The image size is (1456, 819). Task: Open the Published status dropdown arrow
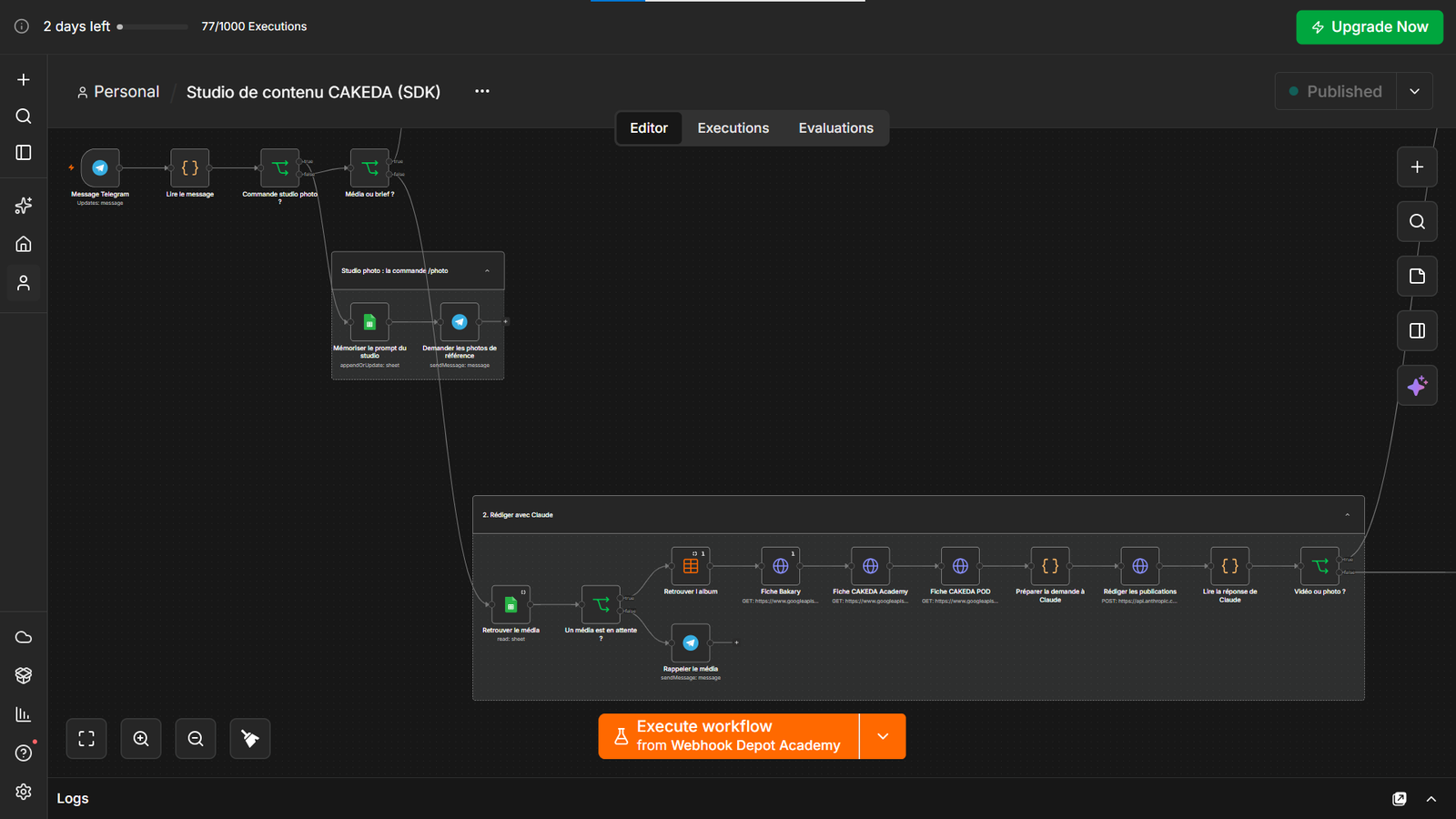[x=1414, y=91]
